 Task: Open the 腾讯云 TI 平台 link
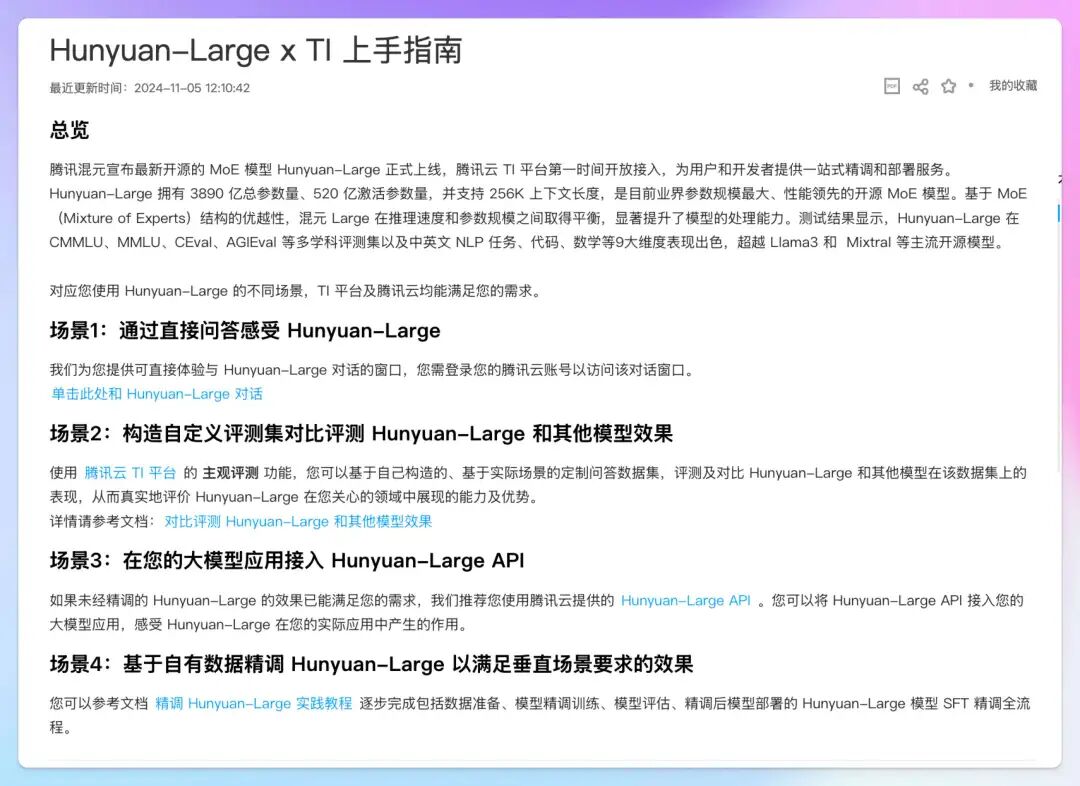click(130, 472)
